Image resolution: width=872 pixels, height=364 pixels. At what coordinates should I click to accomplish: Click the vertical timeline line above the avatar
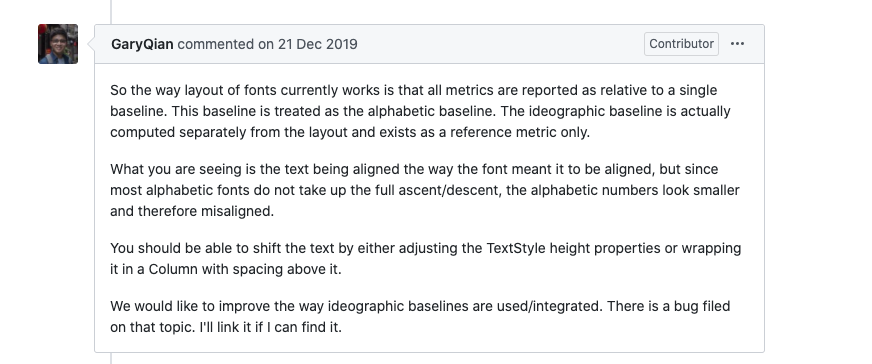(x=111, y=12)
